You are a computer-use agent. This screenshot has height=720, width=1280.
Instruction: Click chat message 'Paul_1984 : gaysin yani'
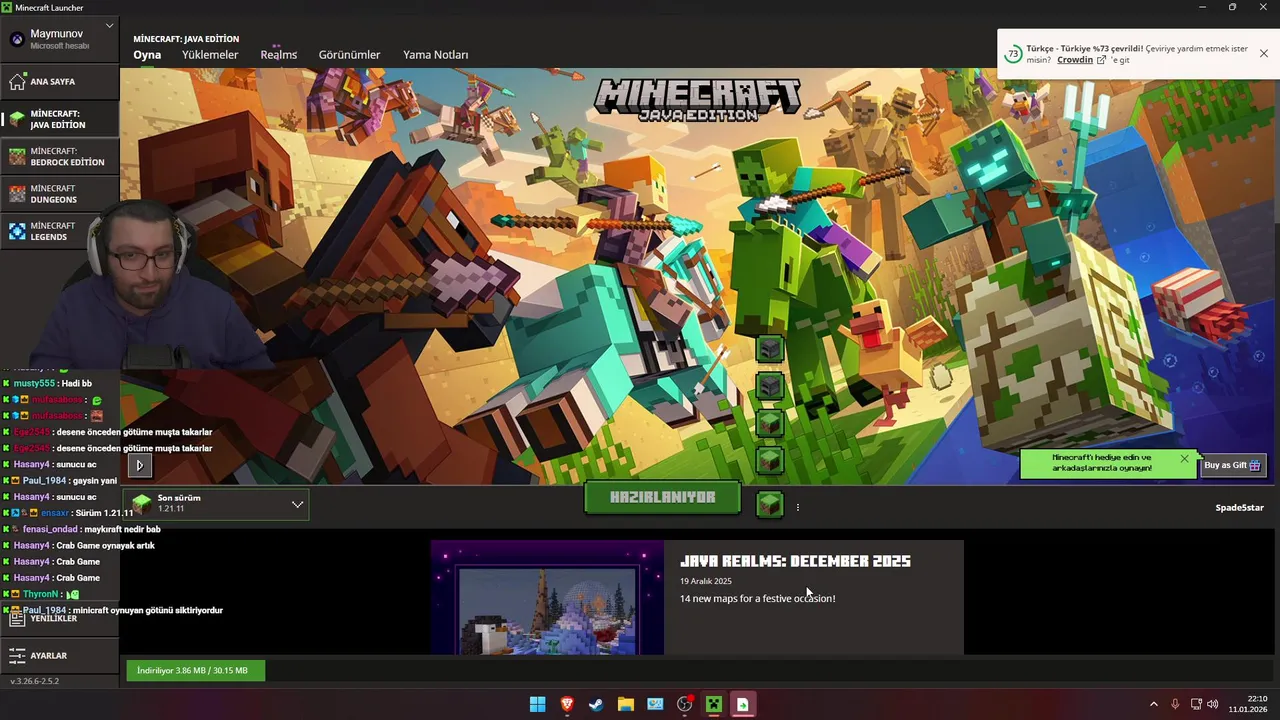pos(60,481)
